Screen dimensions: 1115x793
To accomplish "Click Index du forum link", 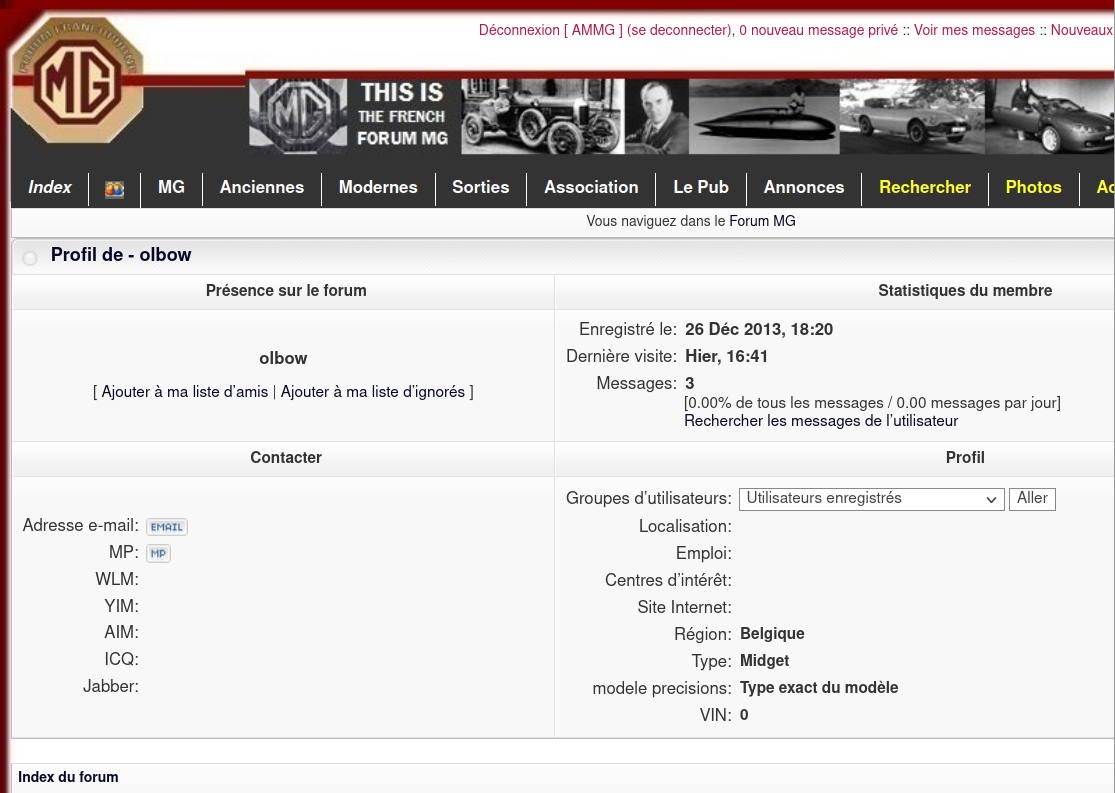I will pyautogui.click(x=68, y=777).
